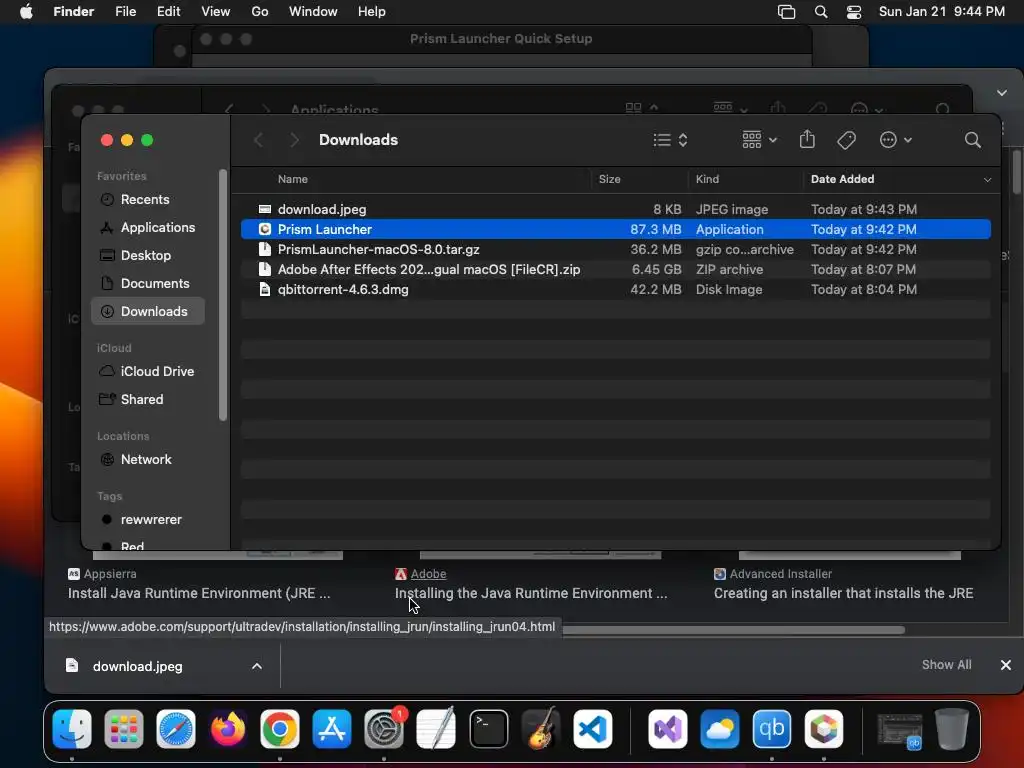Click Show All in downloads bar
The width and height of the screenshot is (1024, 768).
coord(946,665)
